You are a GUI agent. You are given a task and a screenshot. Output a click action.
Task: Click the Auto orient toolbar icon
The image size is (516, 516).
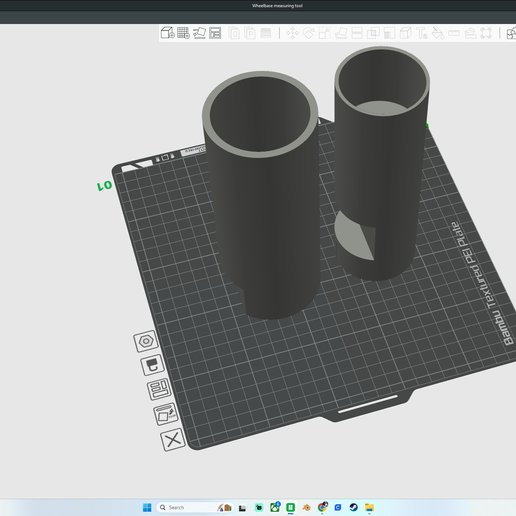tap(199, 33)
